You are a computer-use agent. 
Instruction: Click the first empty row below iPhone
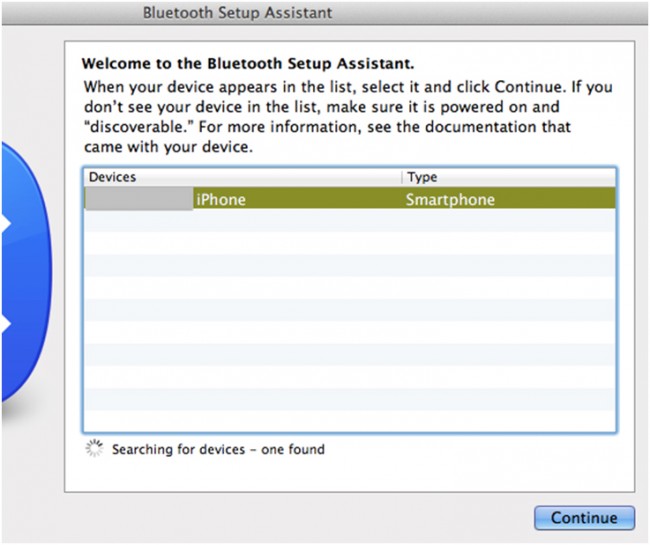[x=349, y=222]
